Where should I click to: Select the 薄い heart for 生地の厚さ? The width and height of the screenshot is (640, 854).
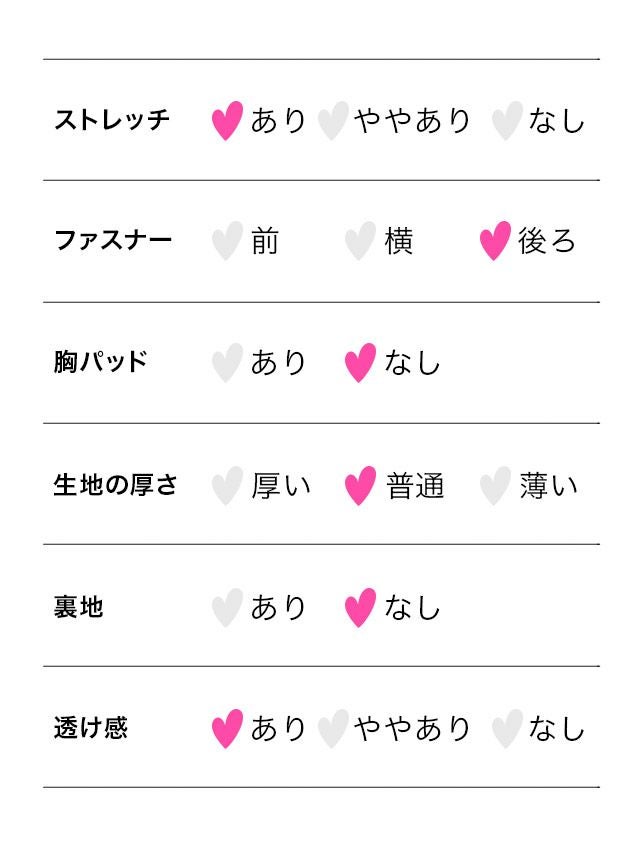(495, 486)
